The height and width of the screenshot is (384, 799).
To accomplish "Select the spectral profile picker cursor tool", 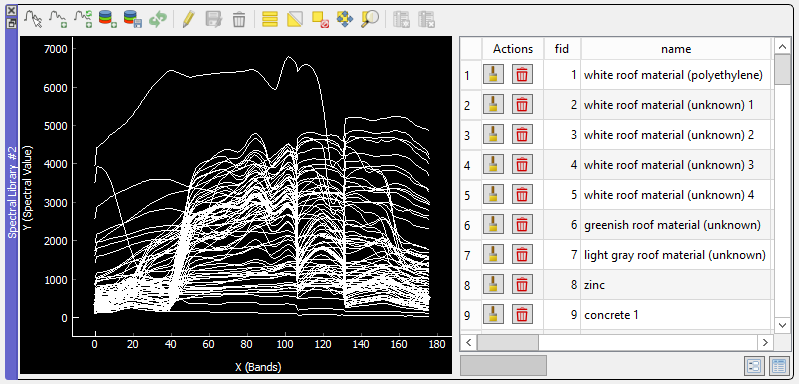I will tap(34, 19).
